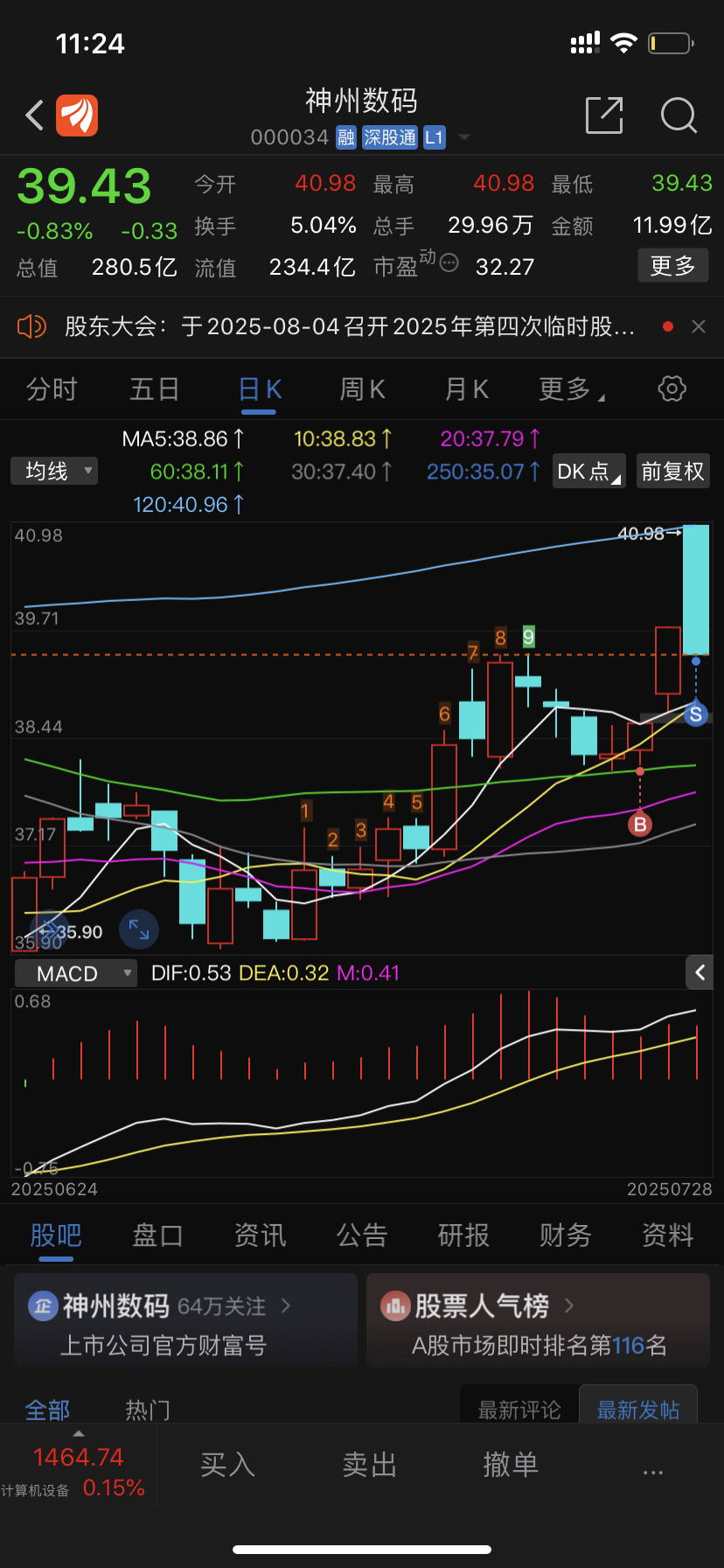Tap the green 9 sequence marker
Viewport: 724px width, 1568px height.
click(x=528, y=637)
